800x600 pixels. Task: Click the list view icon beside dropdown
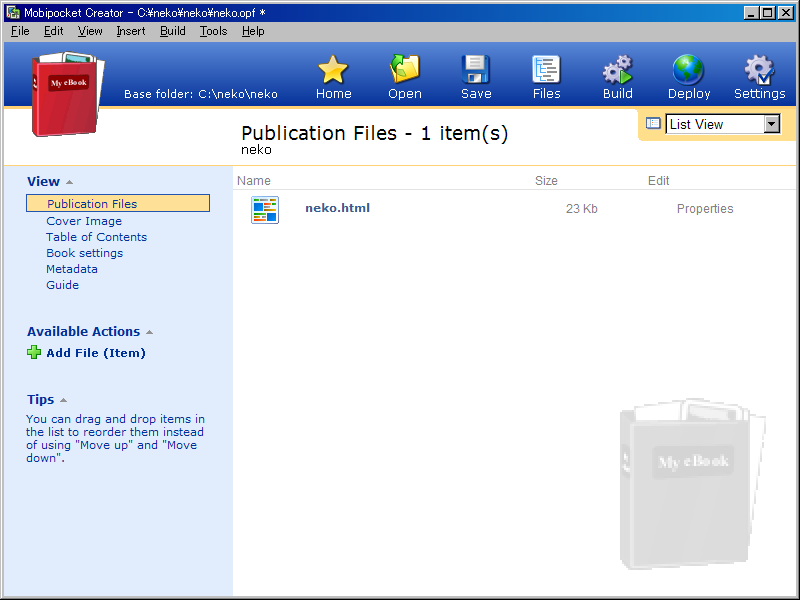tap(653, 123)
